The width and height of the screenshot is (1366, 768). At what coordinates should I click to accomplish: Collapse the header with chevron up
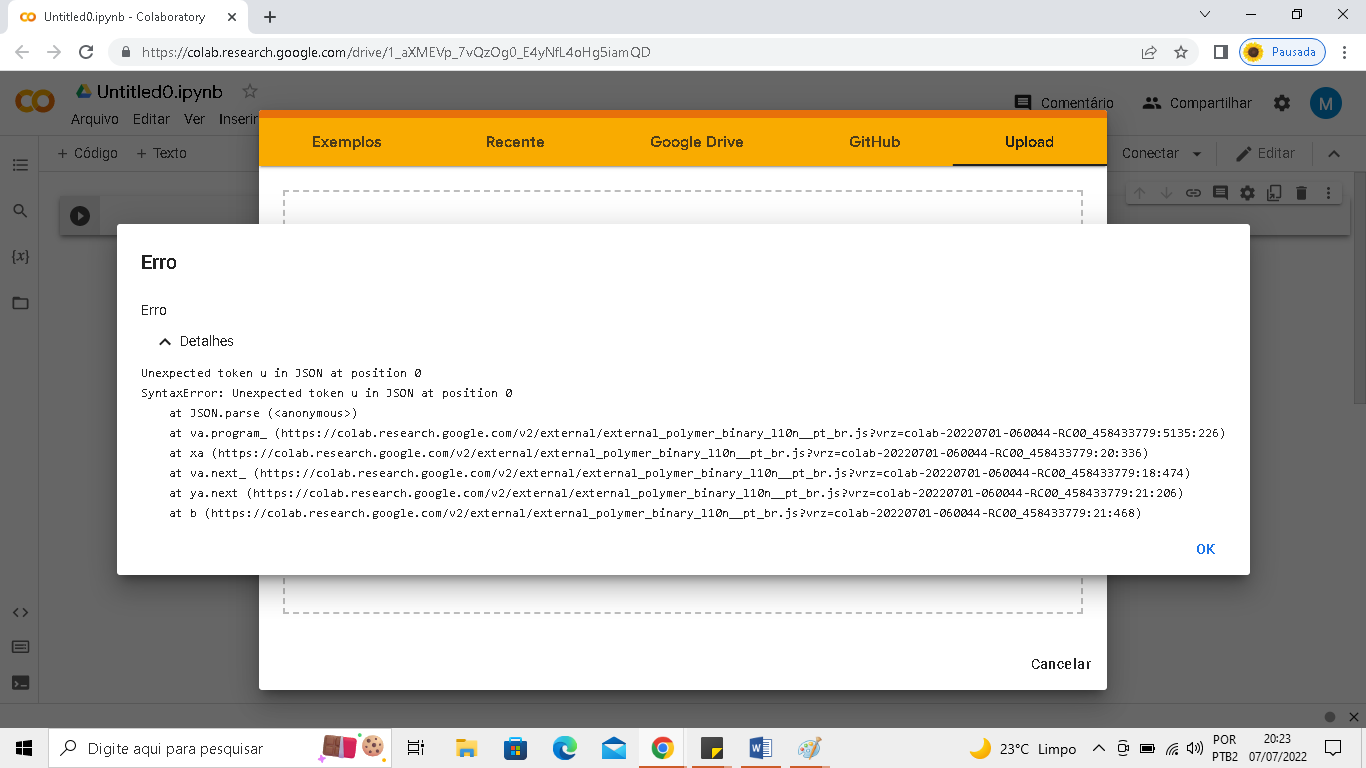(x=1333, y=154)
